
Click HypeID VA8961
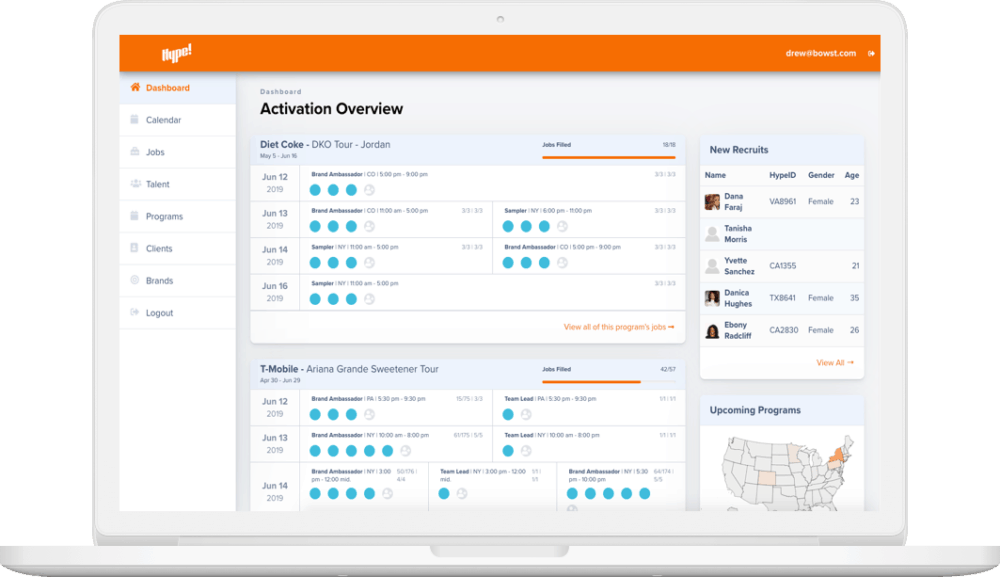click(x=783, y=201)
